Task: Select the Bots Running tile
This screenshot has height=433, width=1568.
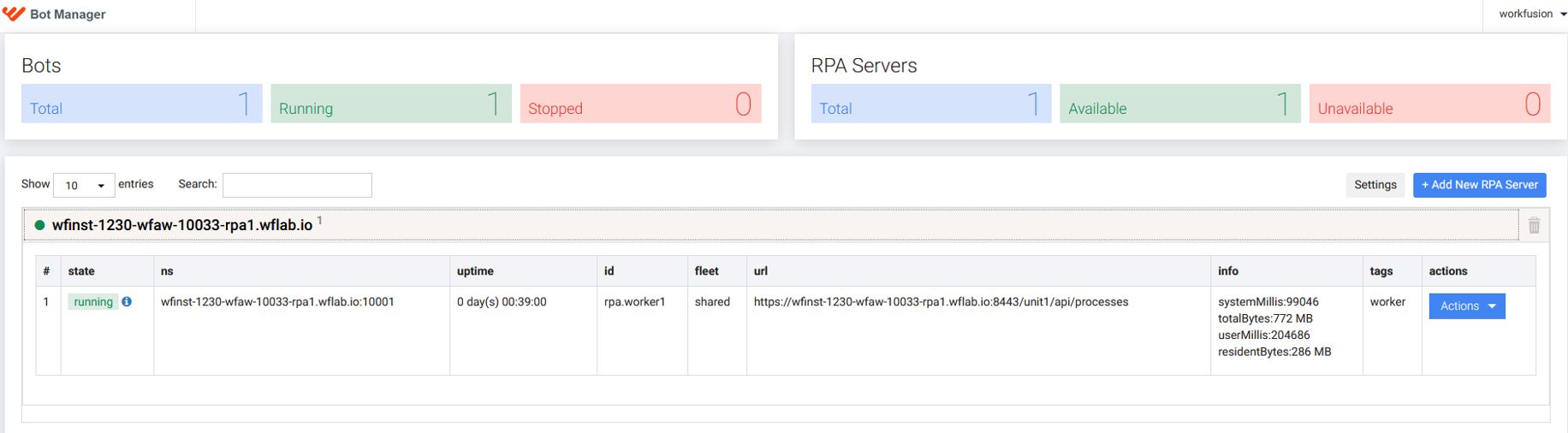Action: [391, 104]
